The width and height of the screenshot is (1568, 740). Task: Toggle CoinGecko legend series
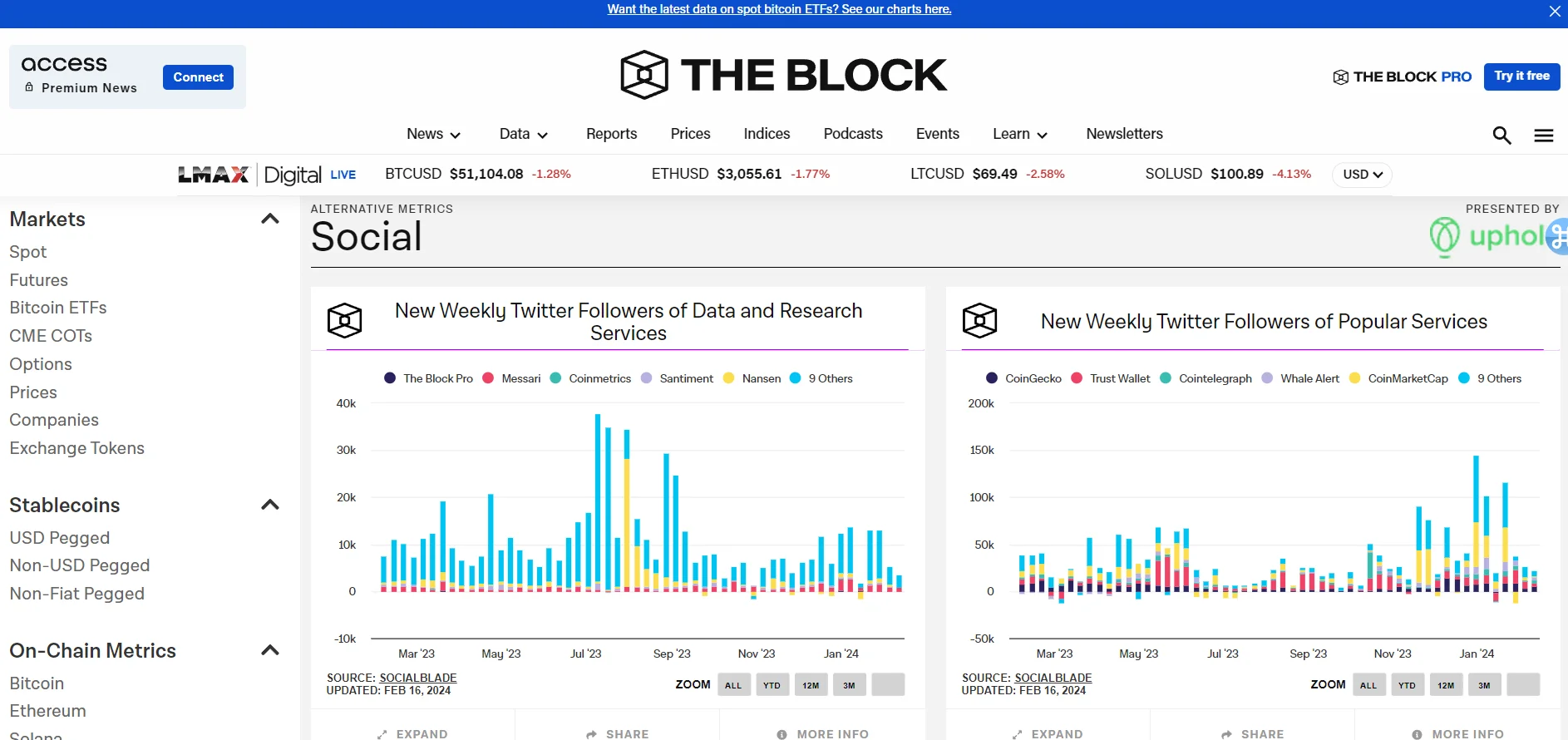pos(1024,378)
